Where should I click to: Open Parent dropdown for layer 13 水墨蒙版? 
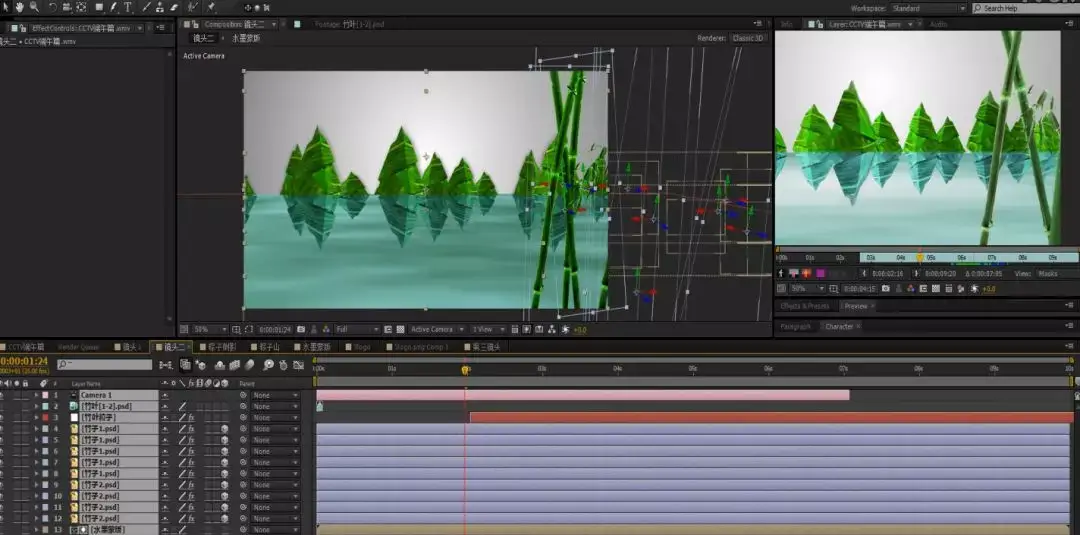click(x=275, y=529)
